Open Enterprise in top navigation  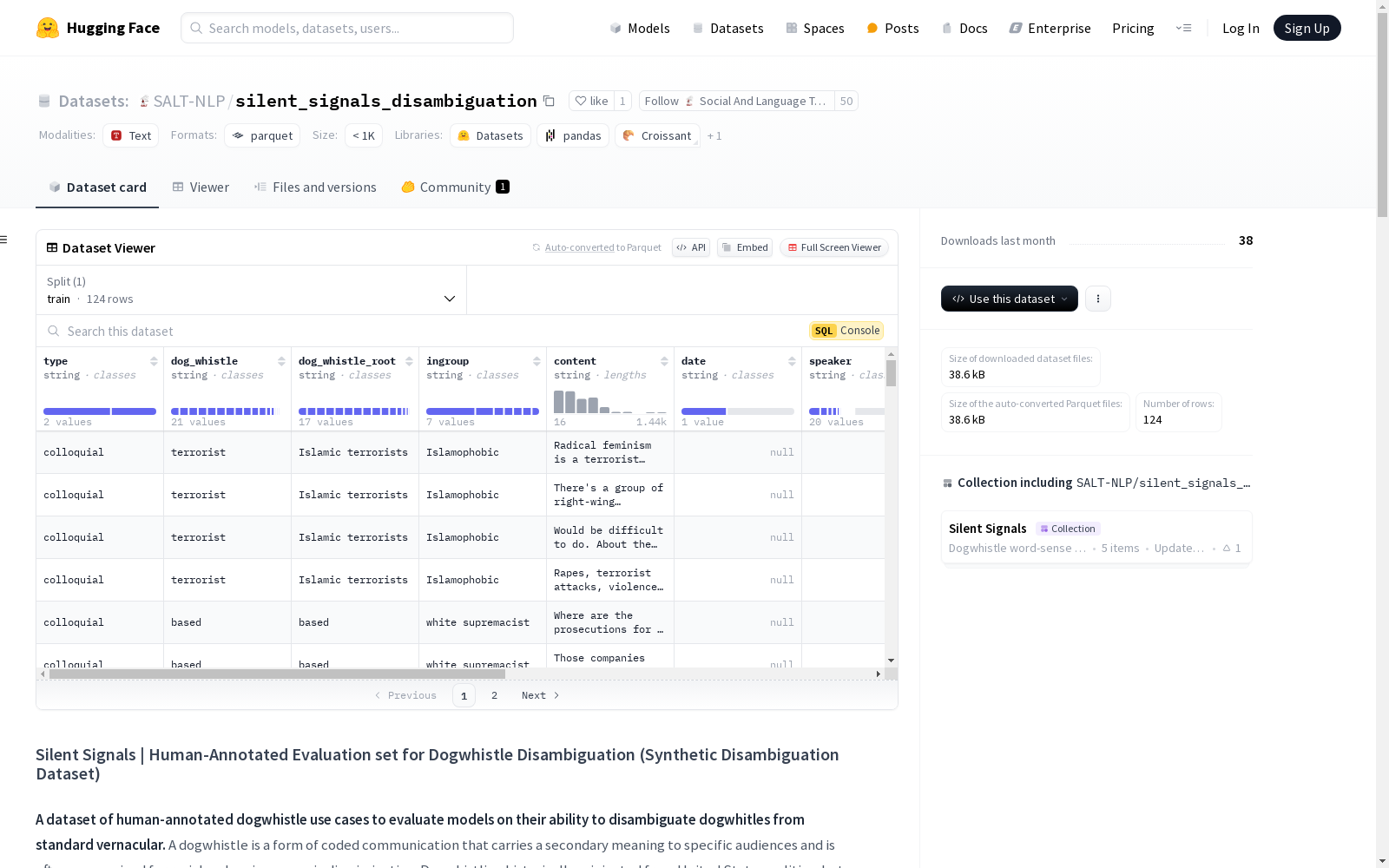click(1050, 28)
